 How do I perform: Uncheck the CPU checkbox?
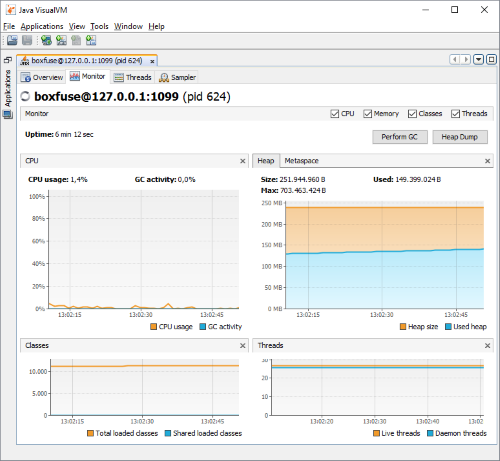click(335, 114)
